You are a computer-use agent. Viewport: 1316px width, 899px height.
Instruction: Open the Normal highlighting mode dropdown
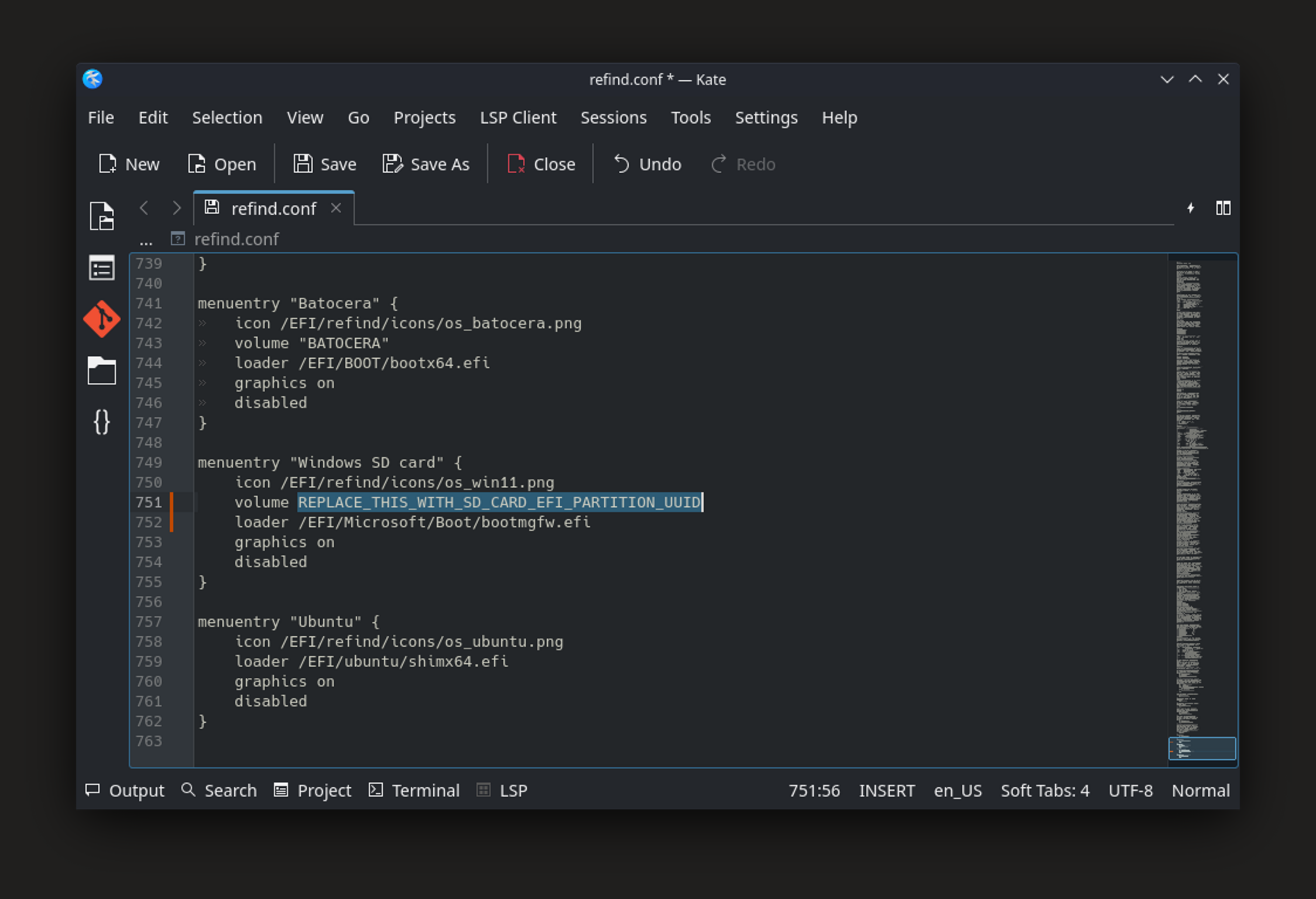coord(1200,791)
